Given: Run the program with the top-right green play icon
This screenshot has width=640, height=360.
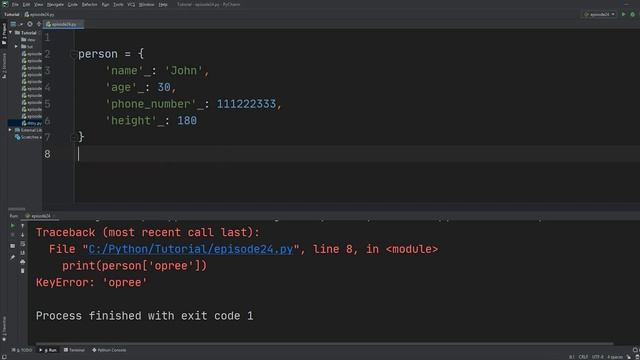Looking at the screenshot, I should point(623,14).
